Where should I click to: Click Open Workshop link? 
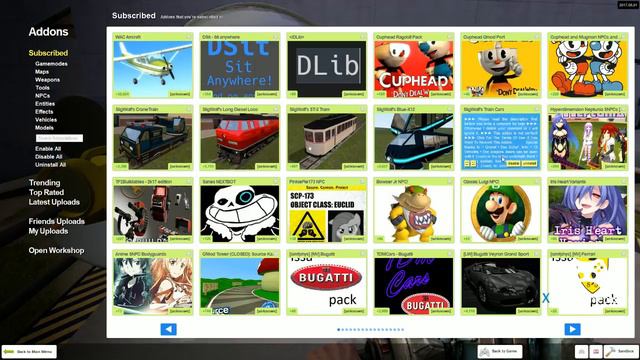[x=56, y=250]
